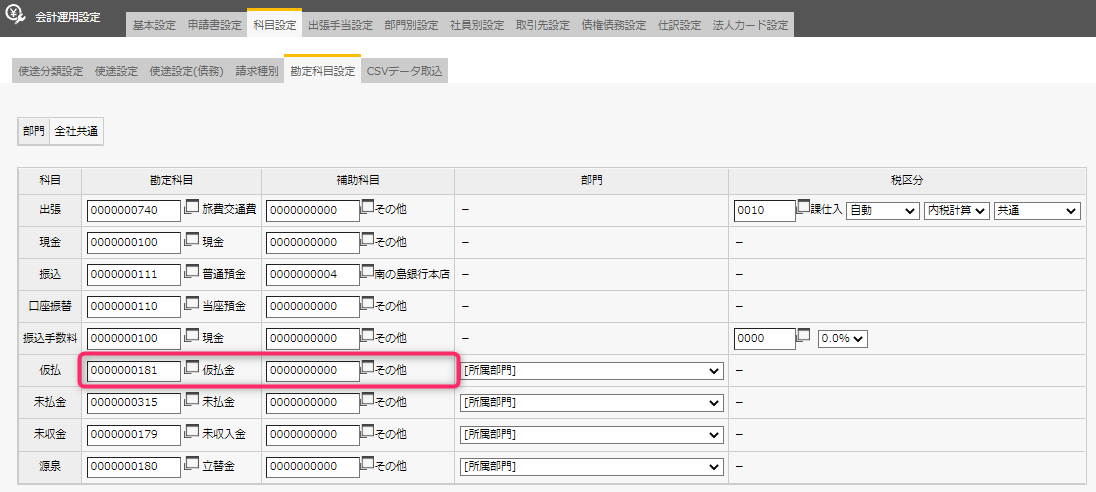Expand the 内税計算 dropdown

[x=956, y=211]
